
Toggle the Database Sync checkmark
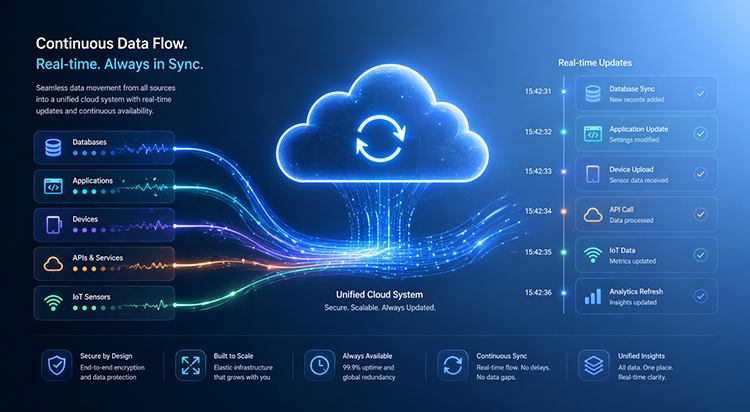(x=701, y=93)
